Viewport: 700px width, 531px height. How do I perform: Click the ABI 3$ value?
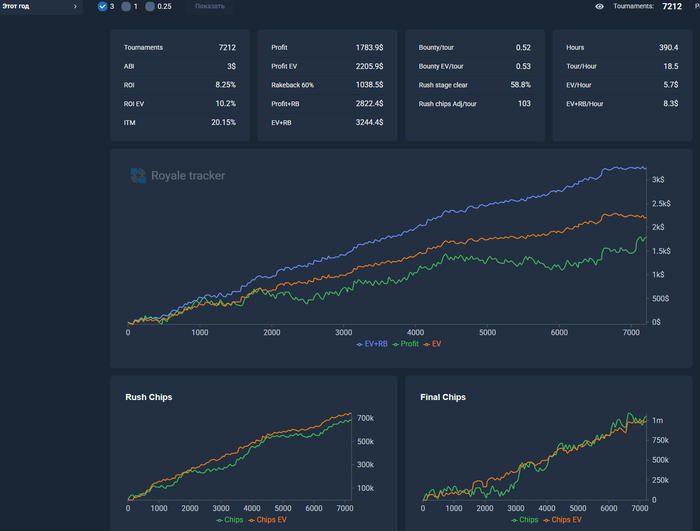[231, 66]
